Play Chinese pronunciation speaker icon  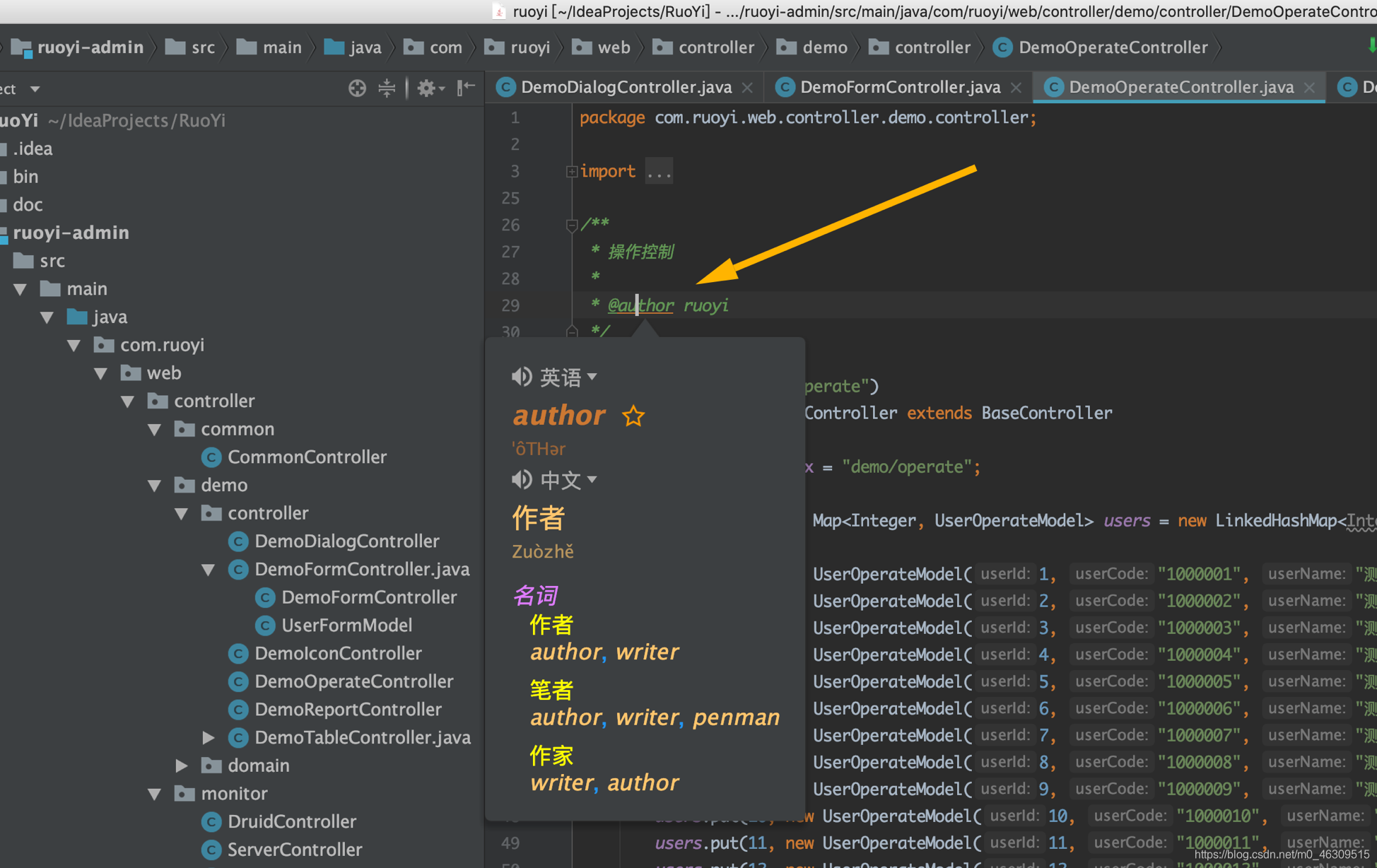pyautogui.click(x=522, y=480)
